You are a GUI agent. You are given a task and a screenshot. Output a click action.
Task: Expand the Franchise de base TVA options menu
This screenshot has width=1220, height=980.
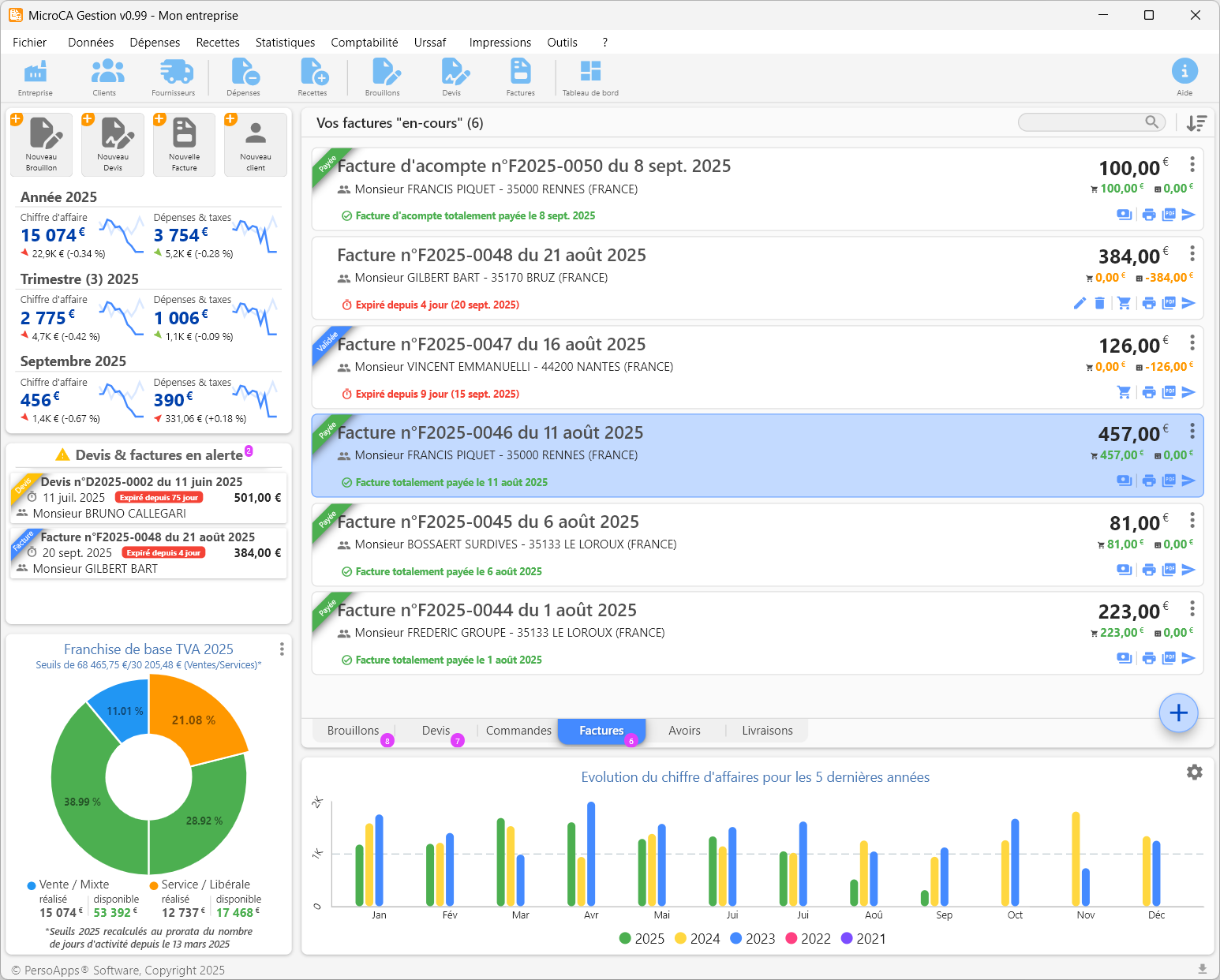click(282, 649)
